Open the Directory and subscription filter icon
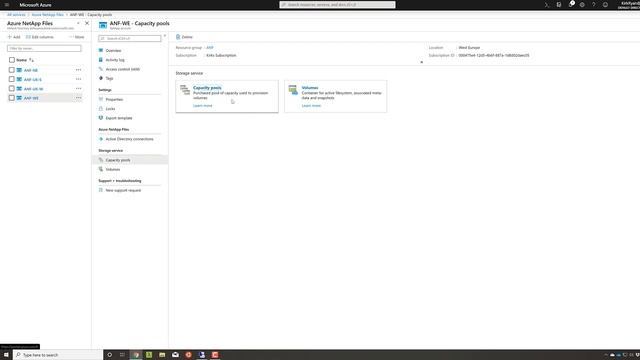 pos(559,5)
